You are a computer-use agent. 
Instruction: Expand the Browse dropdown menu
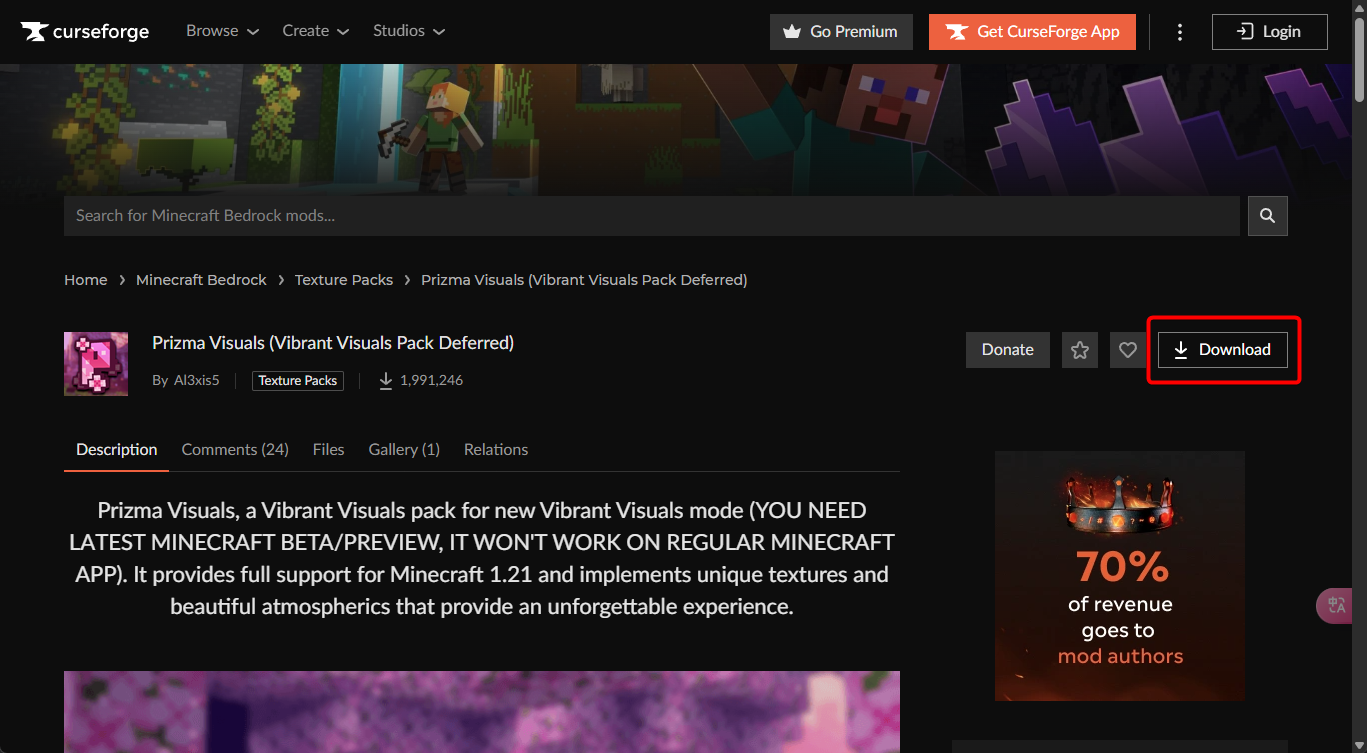coord(222,31)
